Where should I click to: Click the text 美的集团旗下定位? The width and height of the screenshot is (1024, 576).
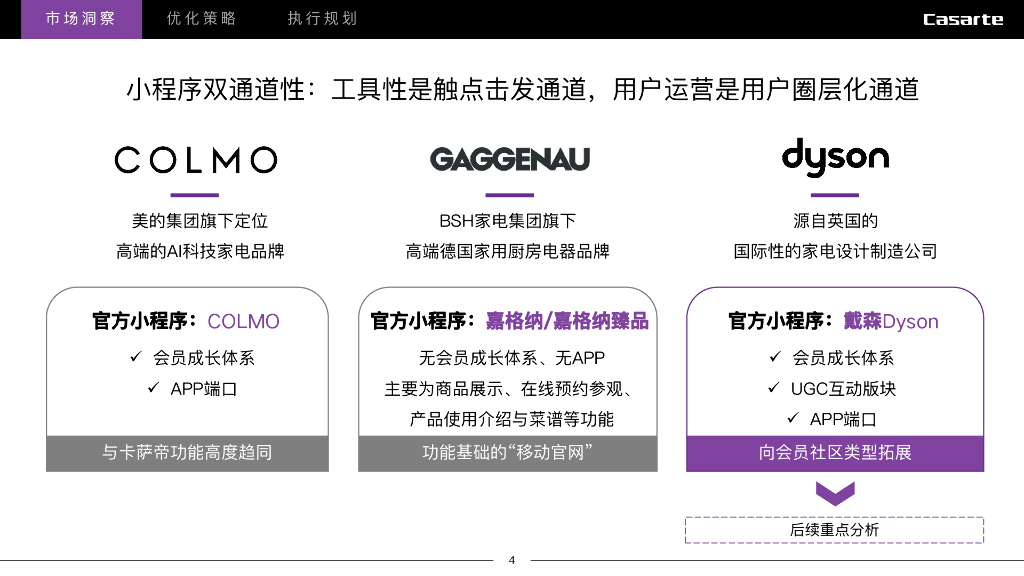200,221
